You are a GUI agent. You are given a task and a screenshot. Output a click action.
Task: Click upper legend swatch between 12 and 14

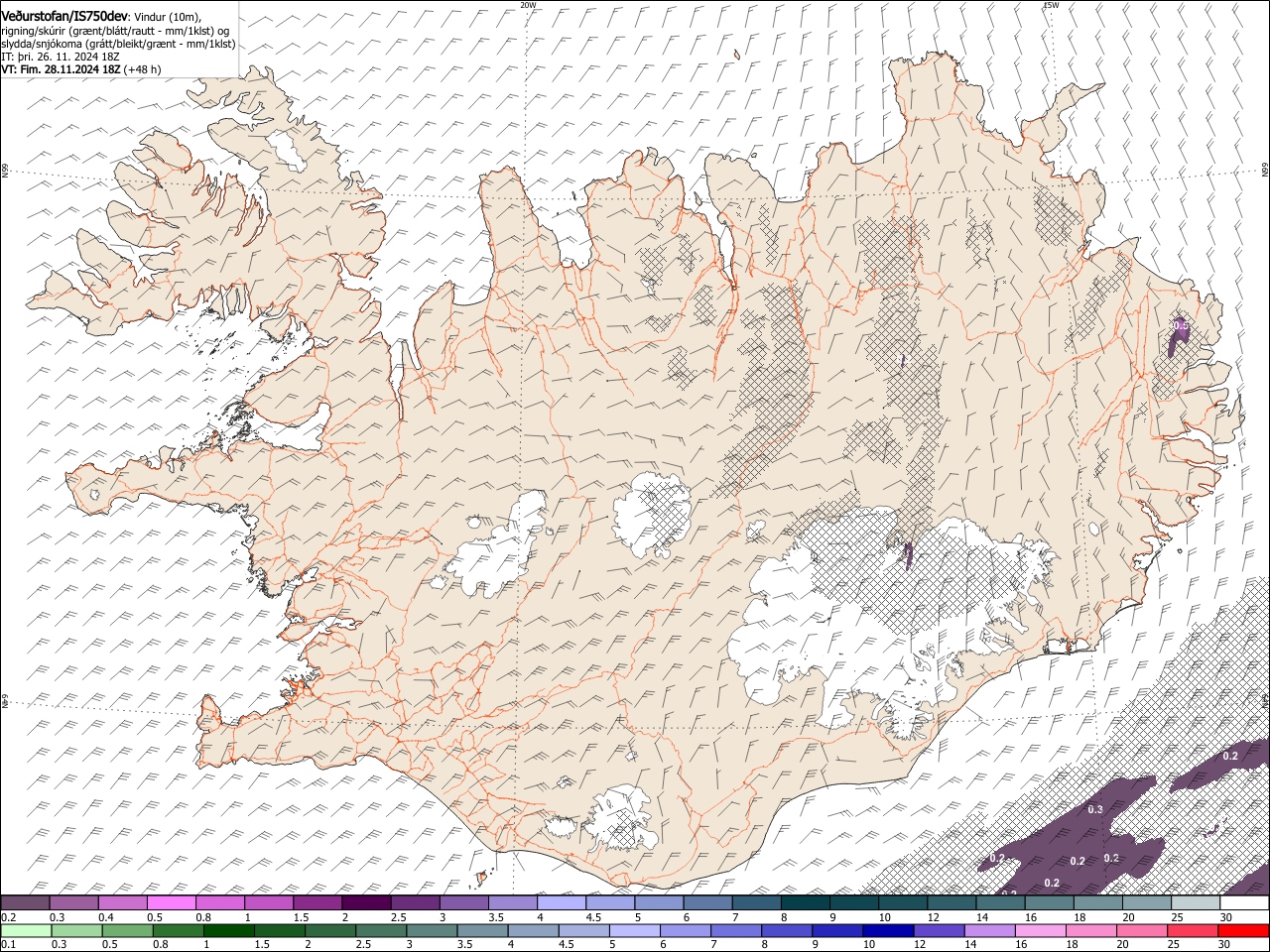coord(952,903)
